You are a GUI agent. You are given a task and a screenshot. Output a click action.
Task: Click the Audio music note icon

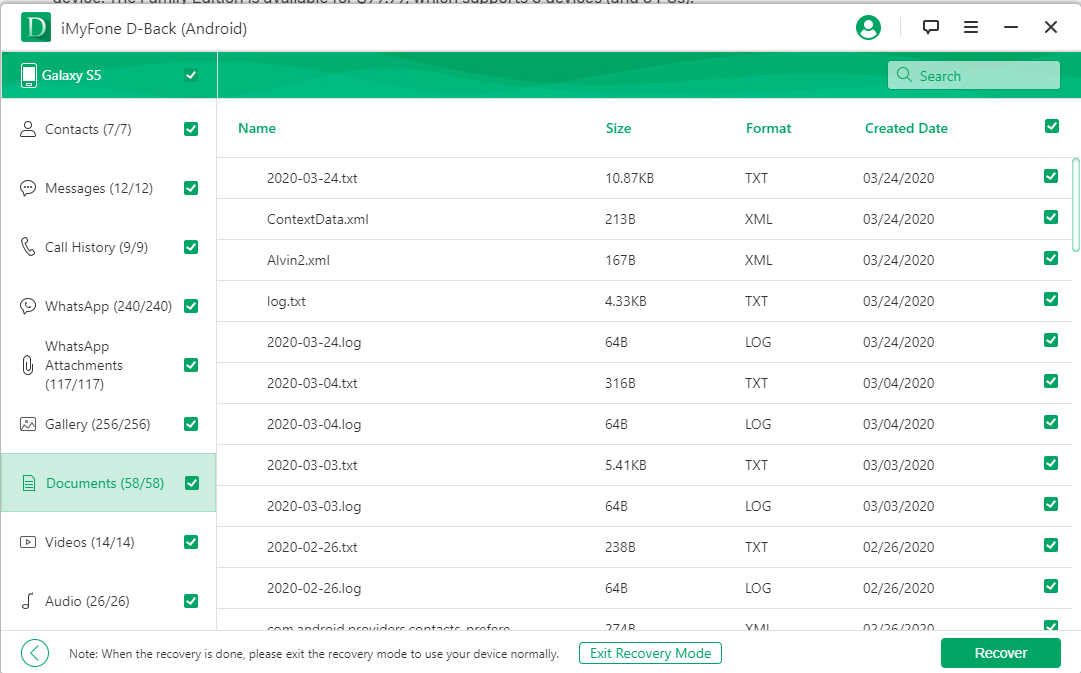[28, 601]
